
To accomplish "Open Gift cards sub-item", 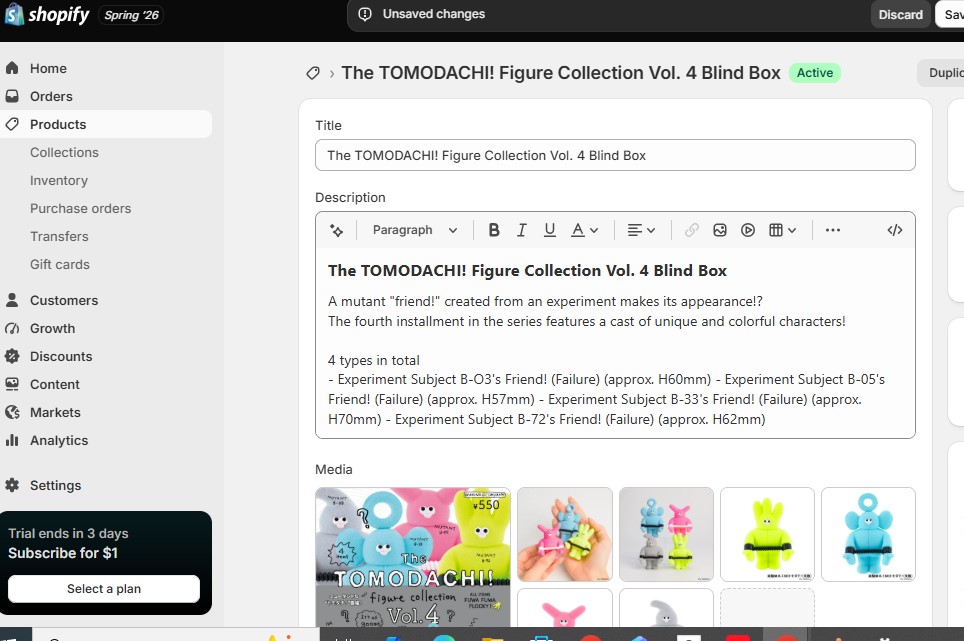I will [60, 264].
